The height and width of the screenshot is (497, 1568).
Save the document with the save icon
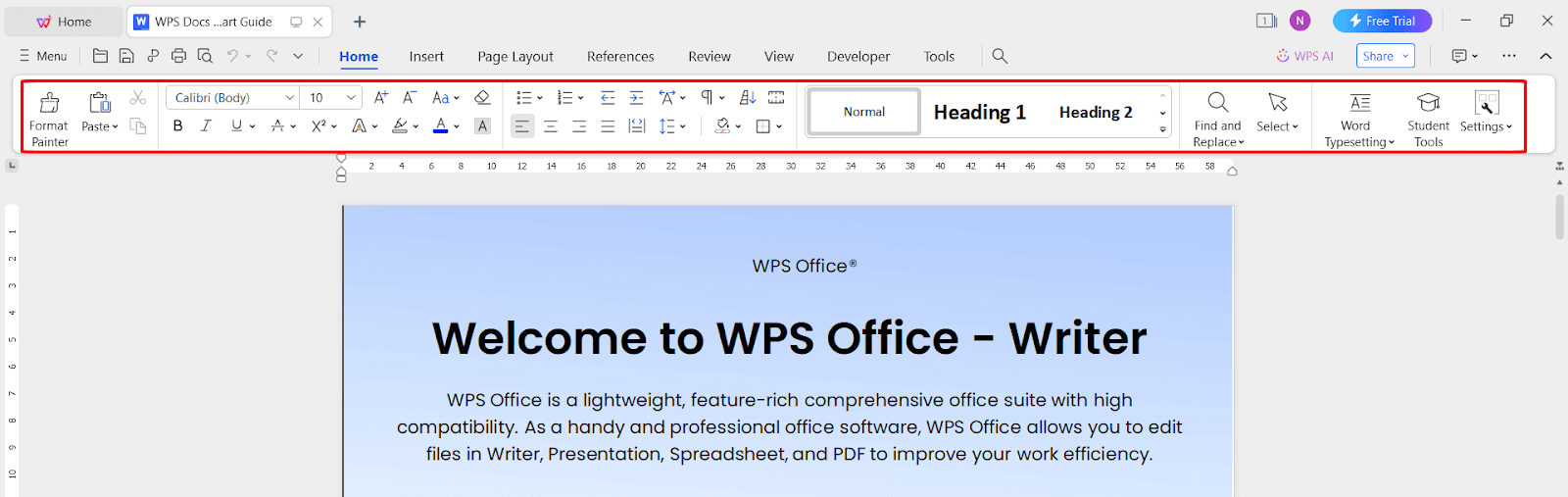point(126,56)
